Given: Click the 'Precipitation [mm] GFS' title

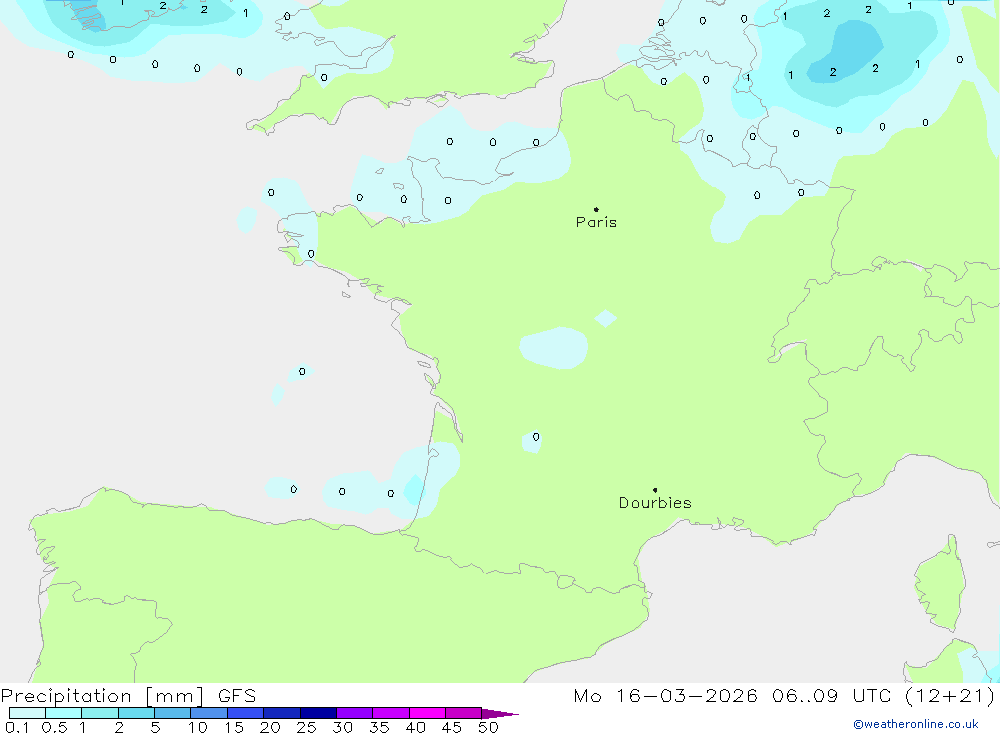Looking at the screenshot, I should click(128, 695).
